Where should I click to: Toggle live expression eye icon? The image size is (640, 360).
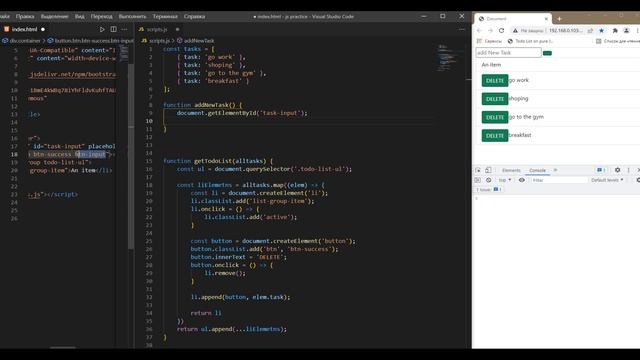tap(522, 180)
